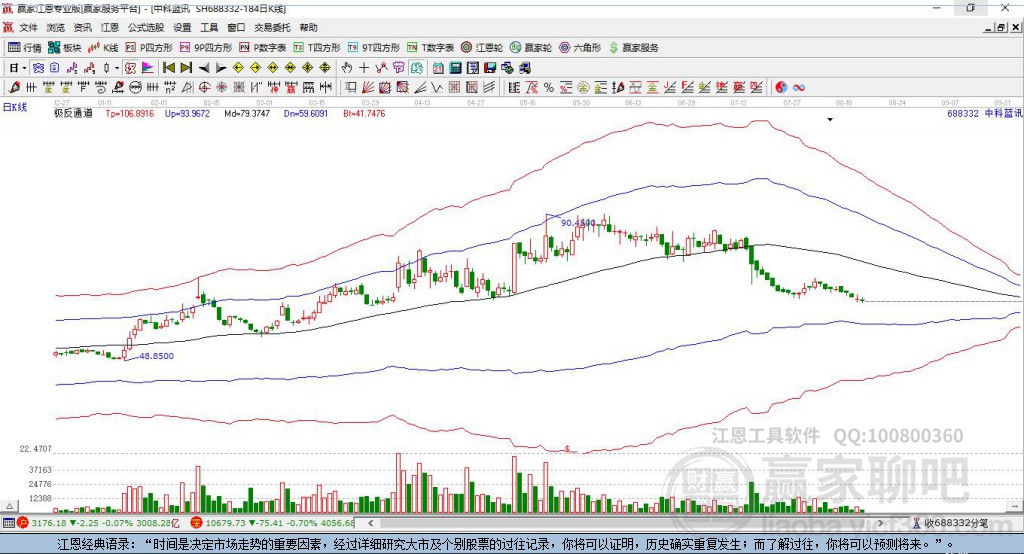Open the 公式选股 menu
The image size is (1024, 554).
point(146,27)
